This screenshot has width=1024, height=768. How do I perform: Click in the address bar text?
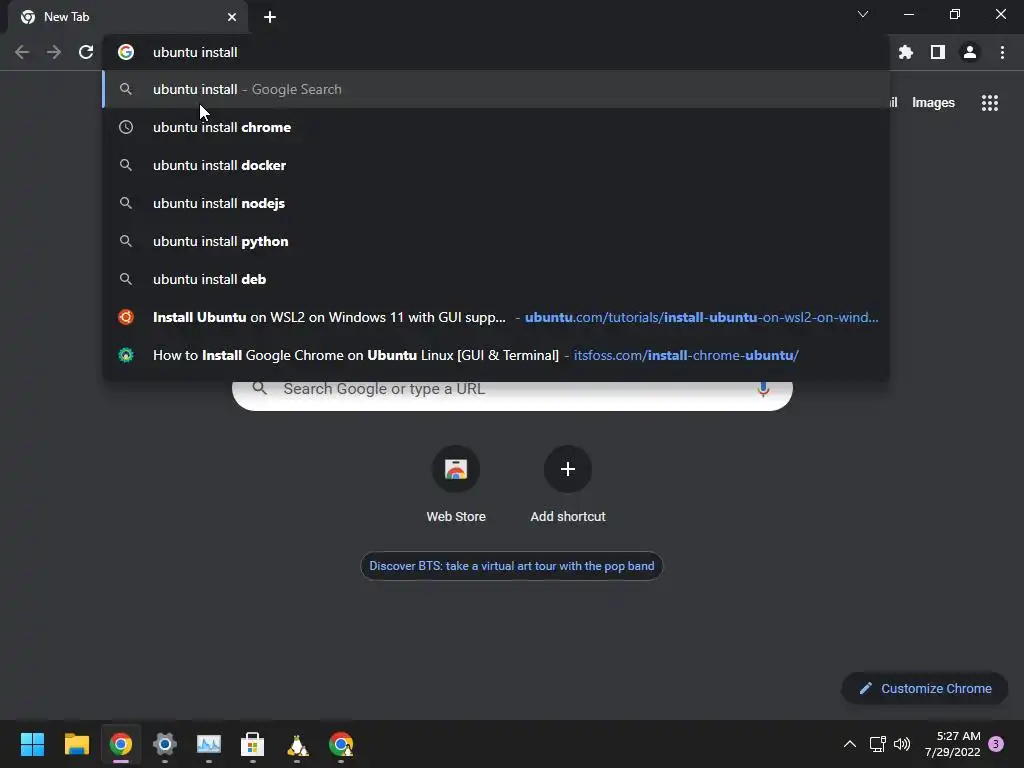(195, 52)
